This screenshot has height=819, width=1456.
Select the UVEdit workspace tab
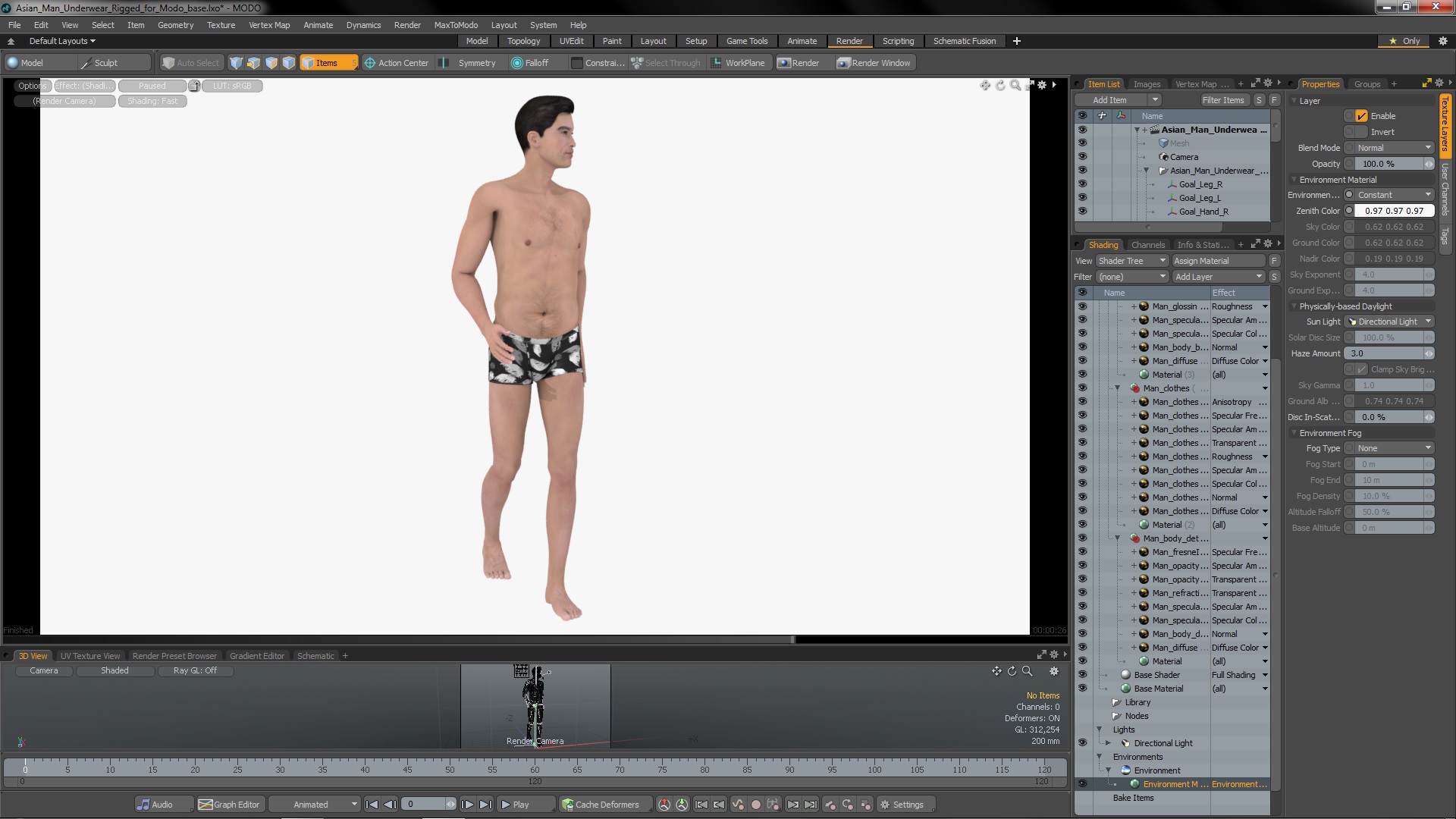[x=571, y=41]
